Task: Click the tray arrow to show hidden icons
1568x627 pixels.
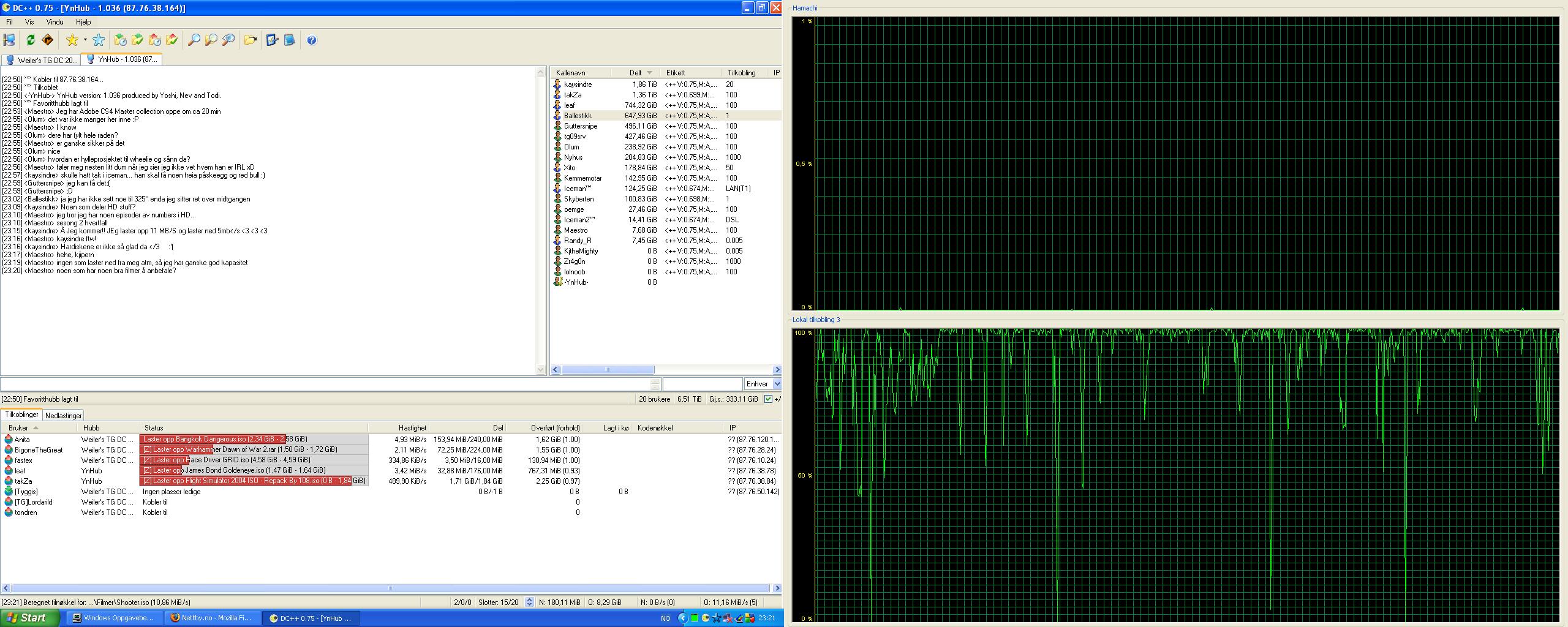Action: (683, 618)
